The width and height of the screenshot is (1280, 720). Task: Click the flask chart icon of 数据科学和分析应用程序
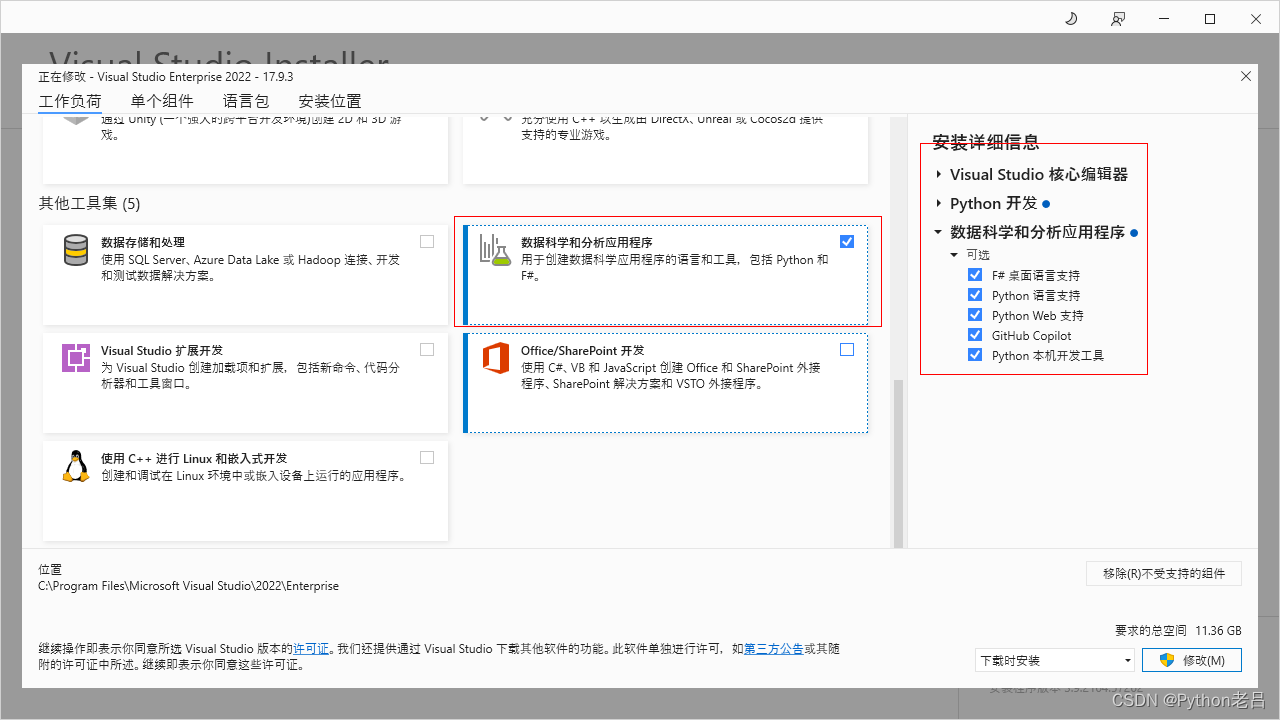coord(495,249)
